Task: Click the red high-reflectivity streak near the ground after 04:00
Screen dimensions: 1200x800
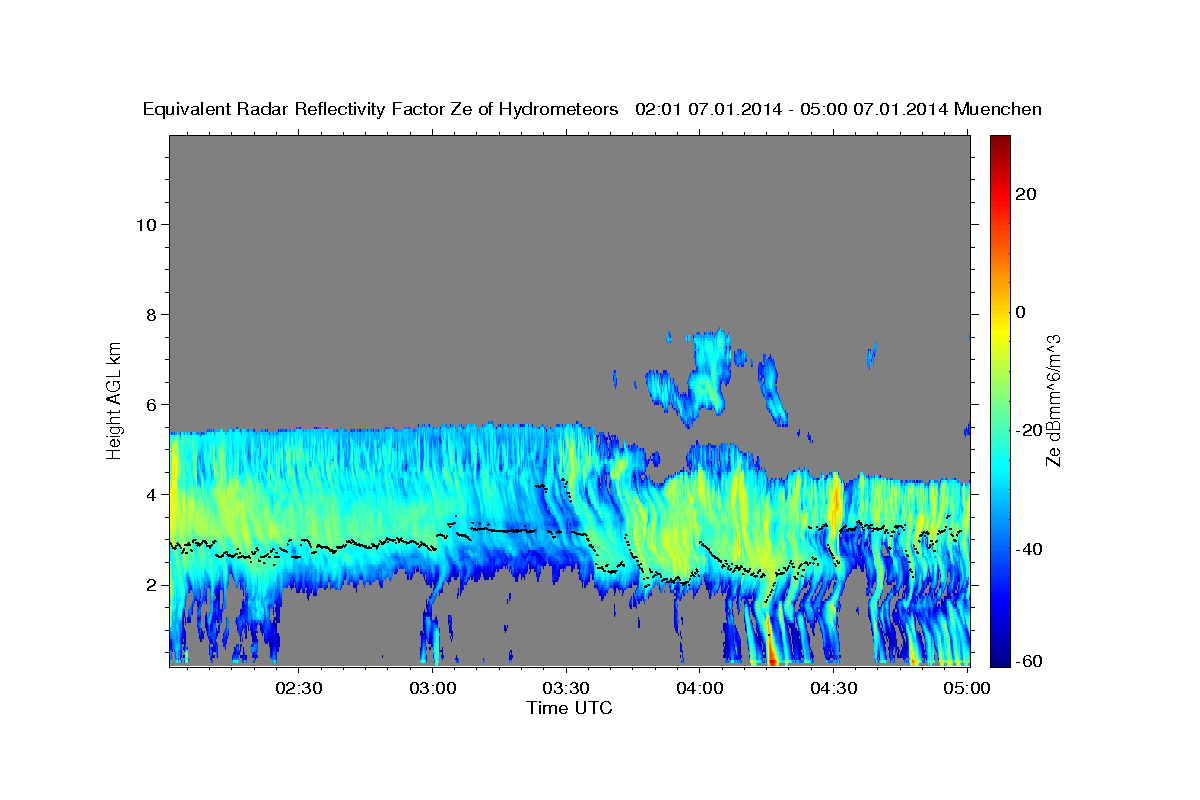Action: pyautogui.click(x=770, y=645)
